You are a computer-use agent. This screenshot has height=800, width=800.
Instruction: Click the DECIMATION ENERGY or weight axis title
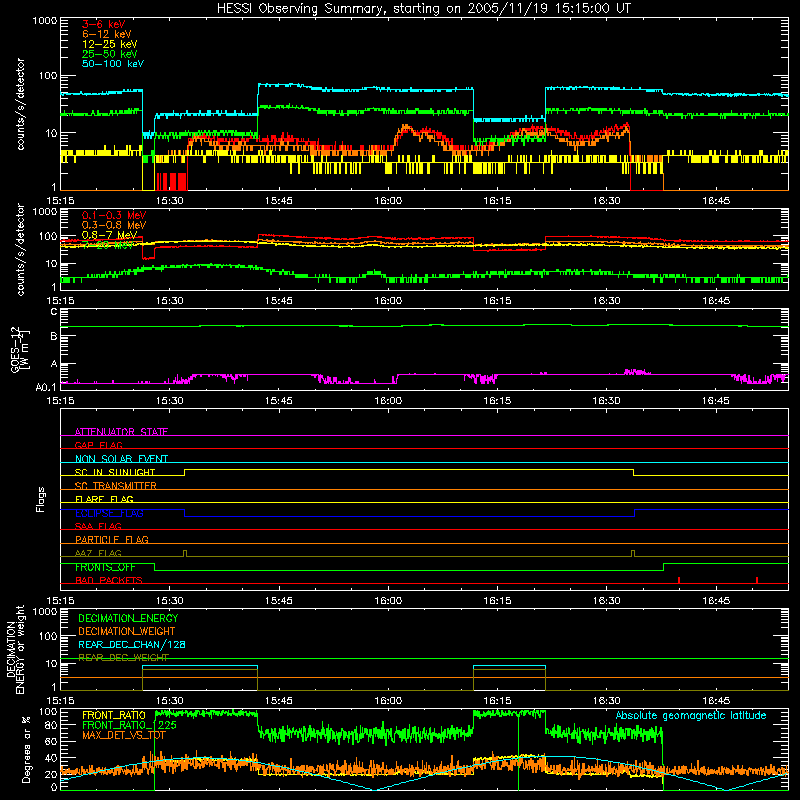pyautogui.click(x=15, y=649)
